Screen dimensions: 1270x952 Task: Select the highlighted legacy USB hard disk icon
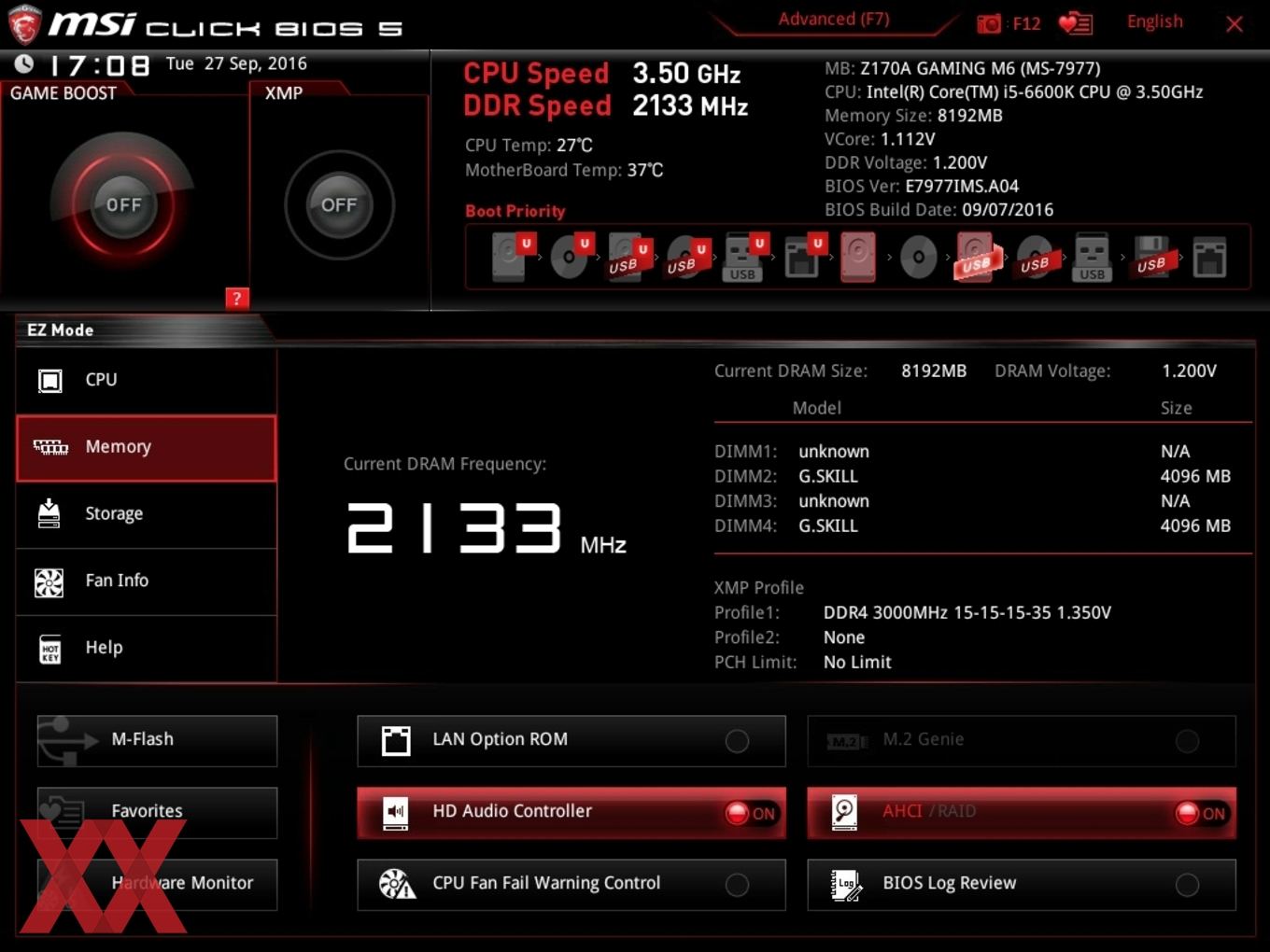pos(976,257)
